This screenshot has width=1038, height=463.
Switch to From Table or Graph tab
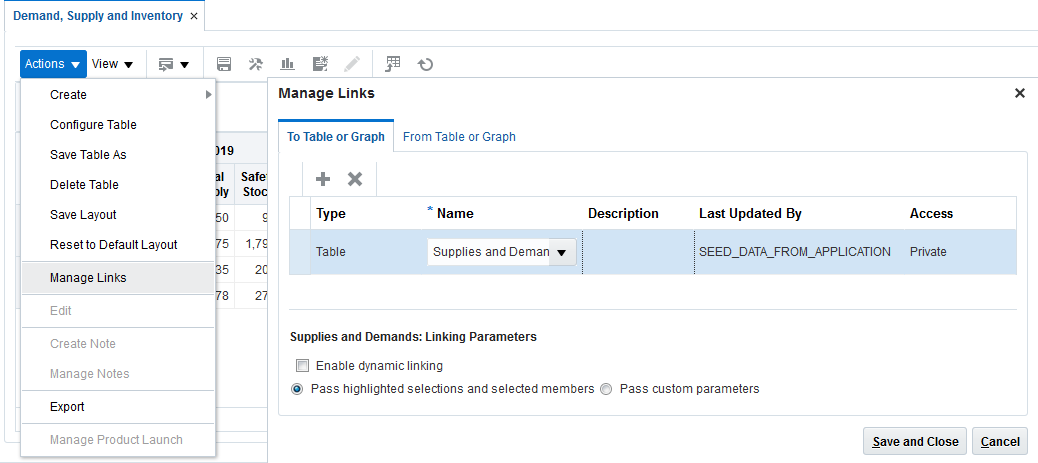point(459,137)
